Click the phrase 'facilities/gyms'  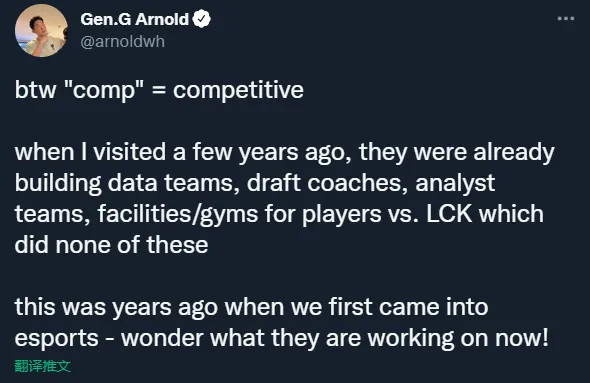(178, 214)
